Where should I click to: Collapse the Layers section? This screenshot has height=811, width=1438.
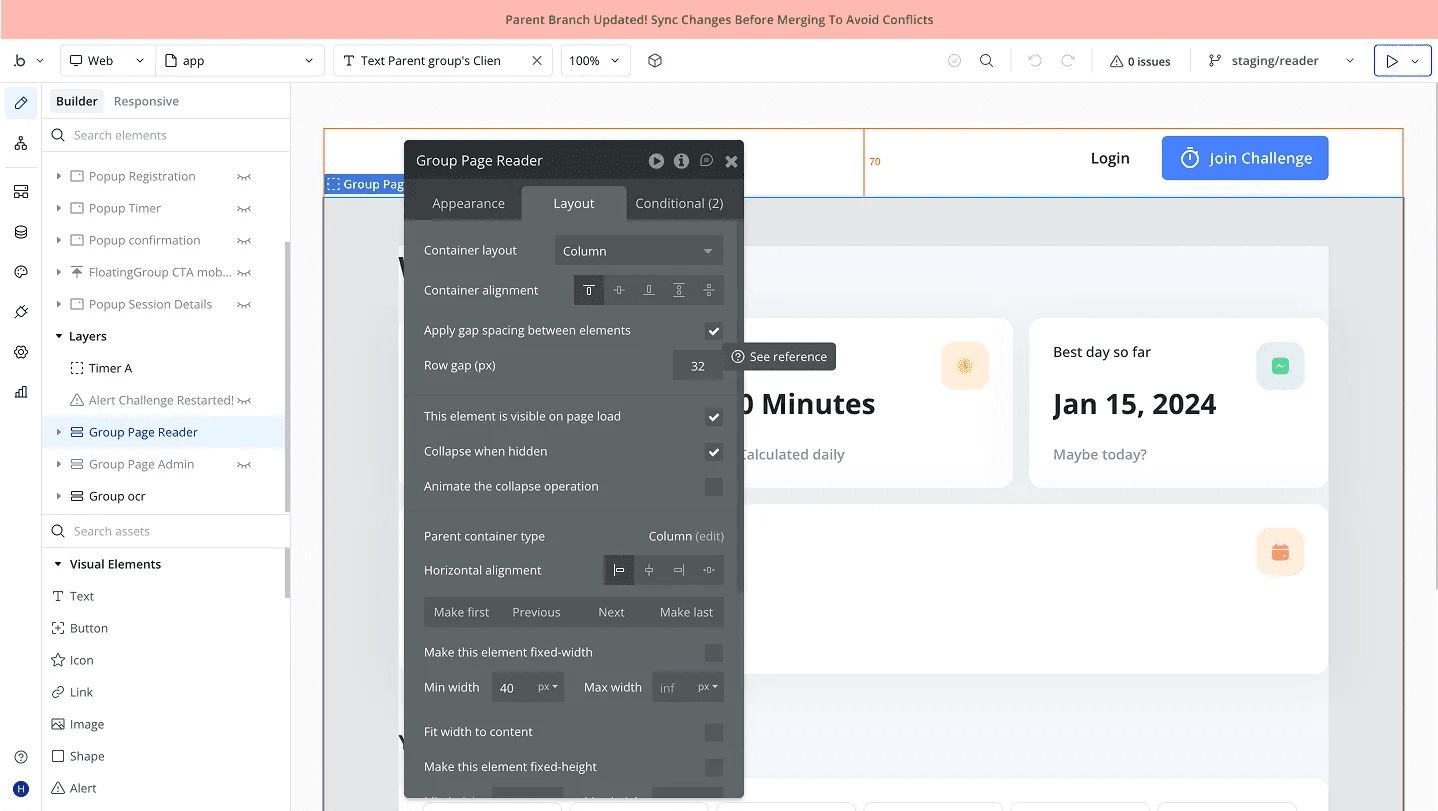(x=58, y=337)
